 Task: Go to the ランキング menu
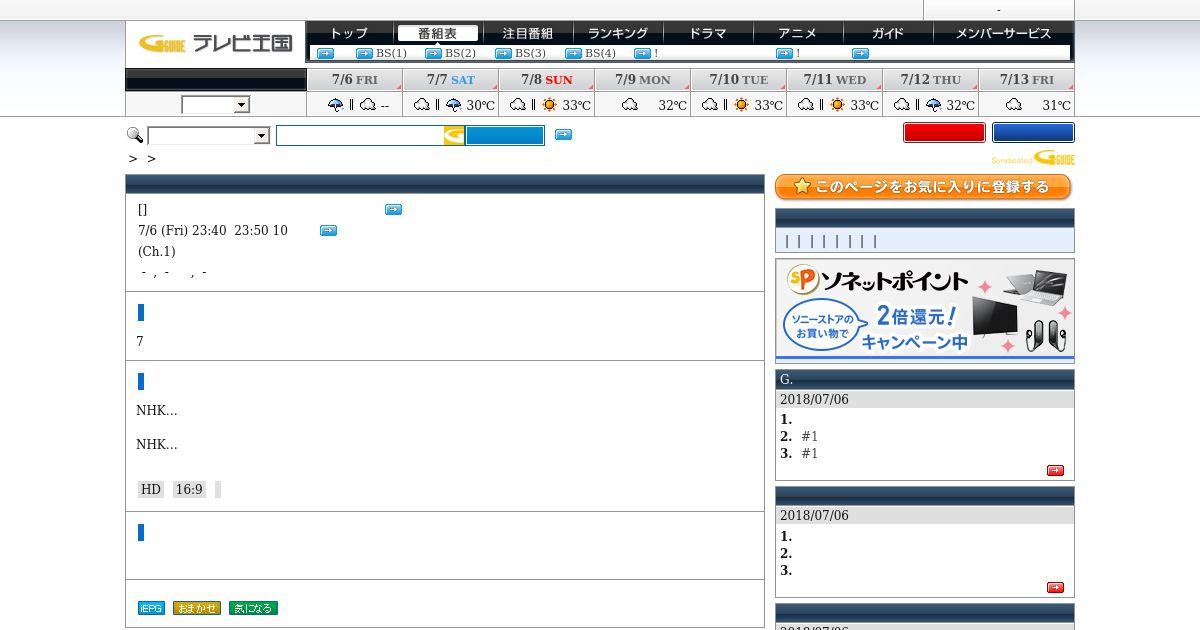tap(617, 33)
